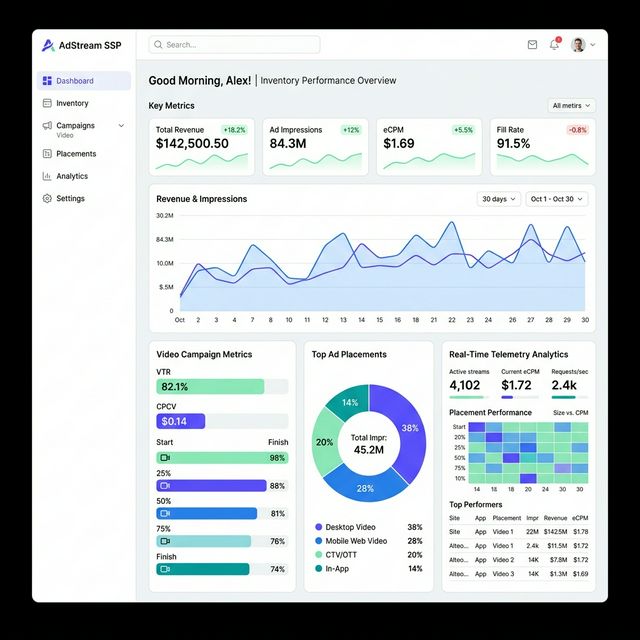This screenshot has height=640, width=640.
Task: Open the Campaigns section
Action: [x=75, y=125]
